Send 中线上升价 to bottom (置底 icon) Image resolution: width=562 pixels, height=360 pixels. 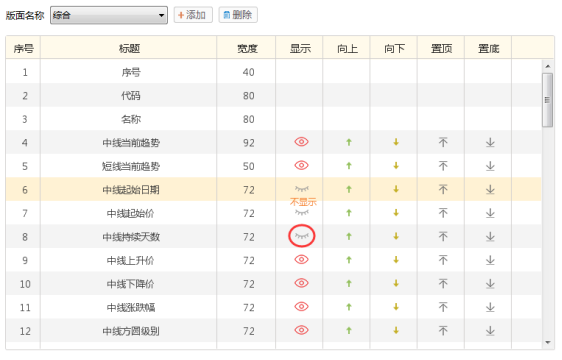point(490,260)
